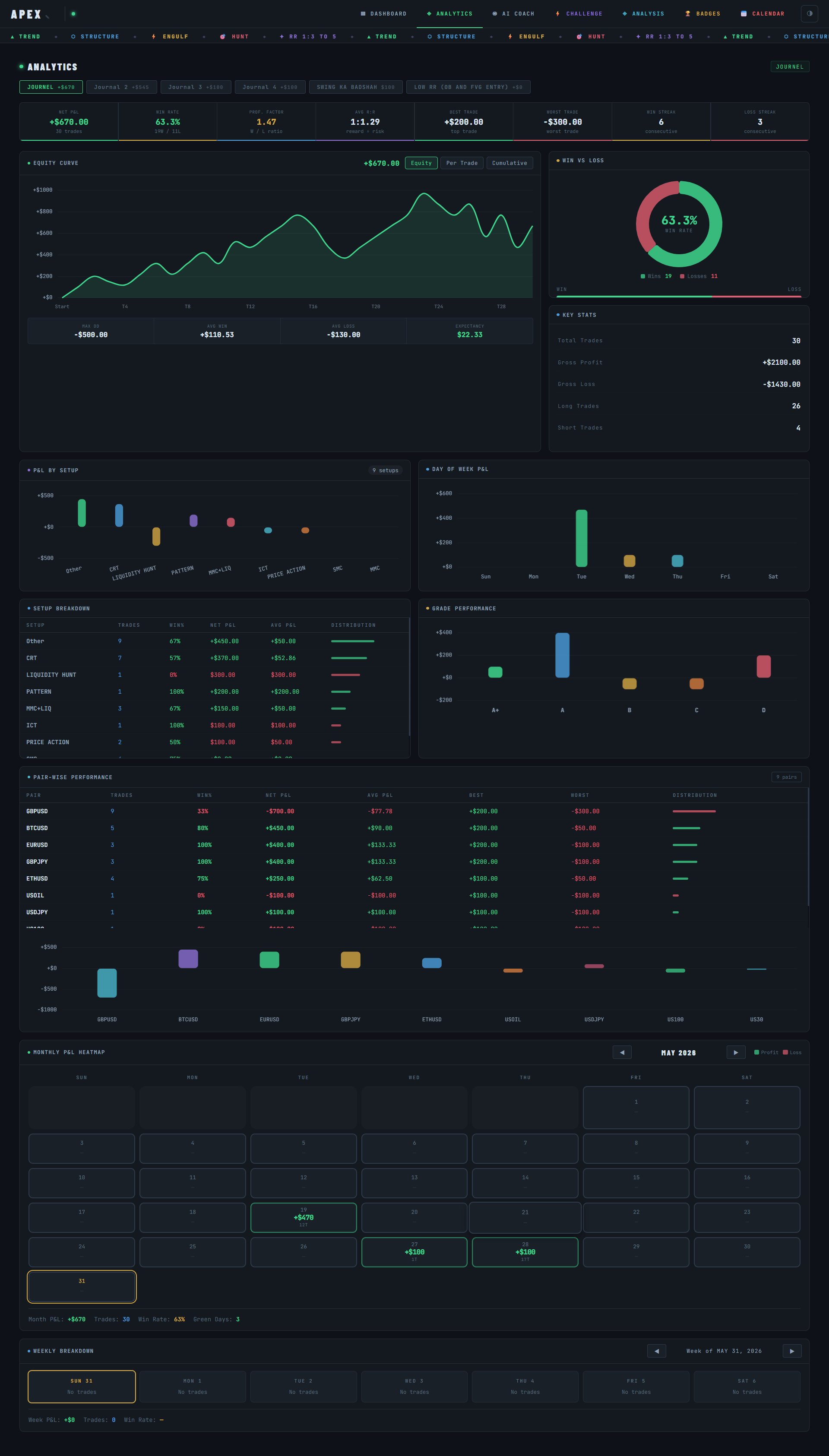The image size is (829, 1456).
Task: Click the GBPJPY row in pair table
Action: (x=414, y=862)
